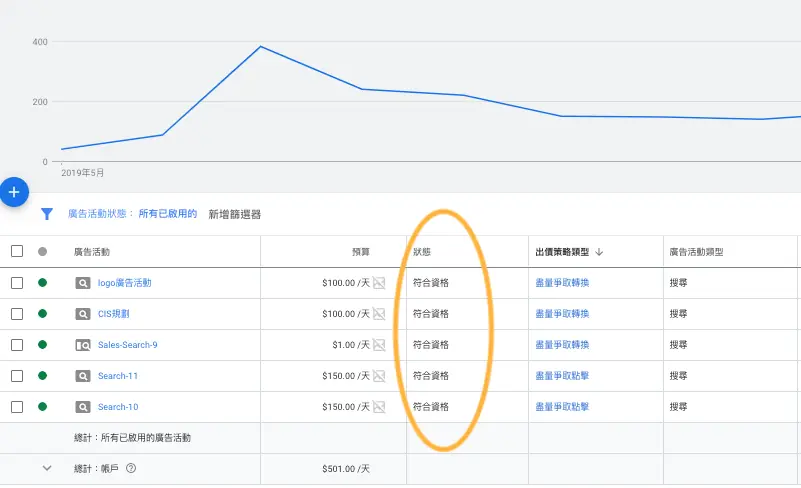The width and height of the screenshot is (801, 488).
Task: Click 盡量爭取轉換 link in Sales-Search-9 row
Action: 562,345
